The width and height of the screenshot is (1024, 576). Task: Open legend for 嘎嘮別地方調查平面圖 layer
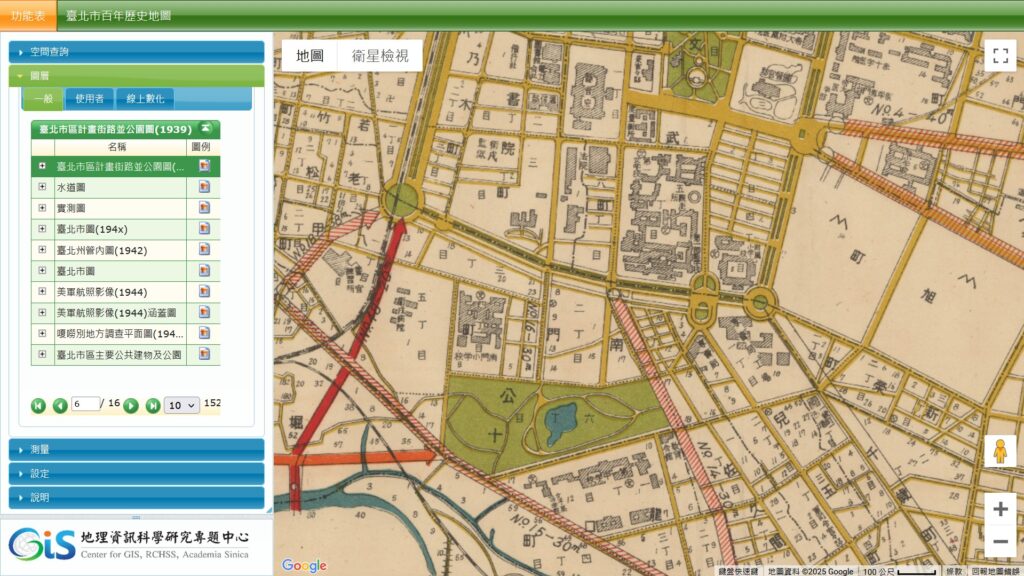pos(204,333)
